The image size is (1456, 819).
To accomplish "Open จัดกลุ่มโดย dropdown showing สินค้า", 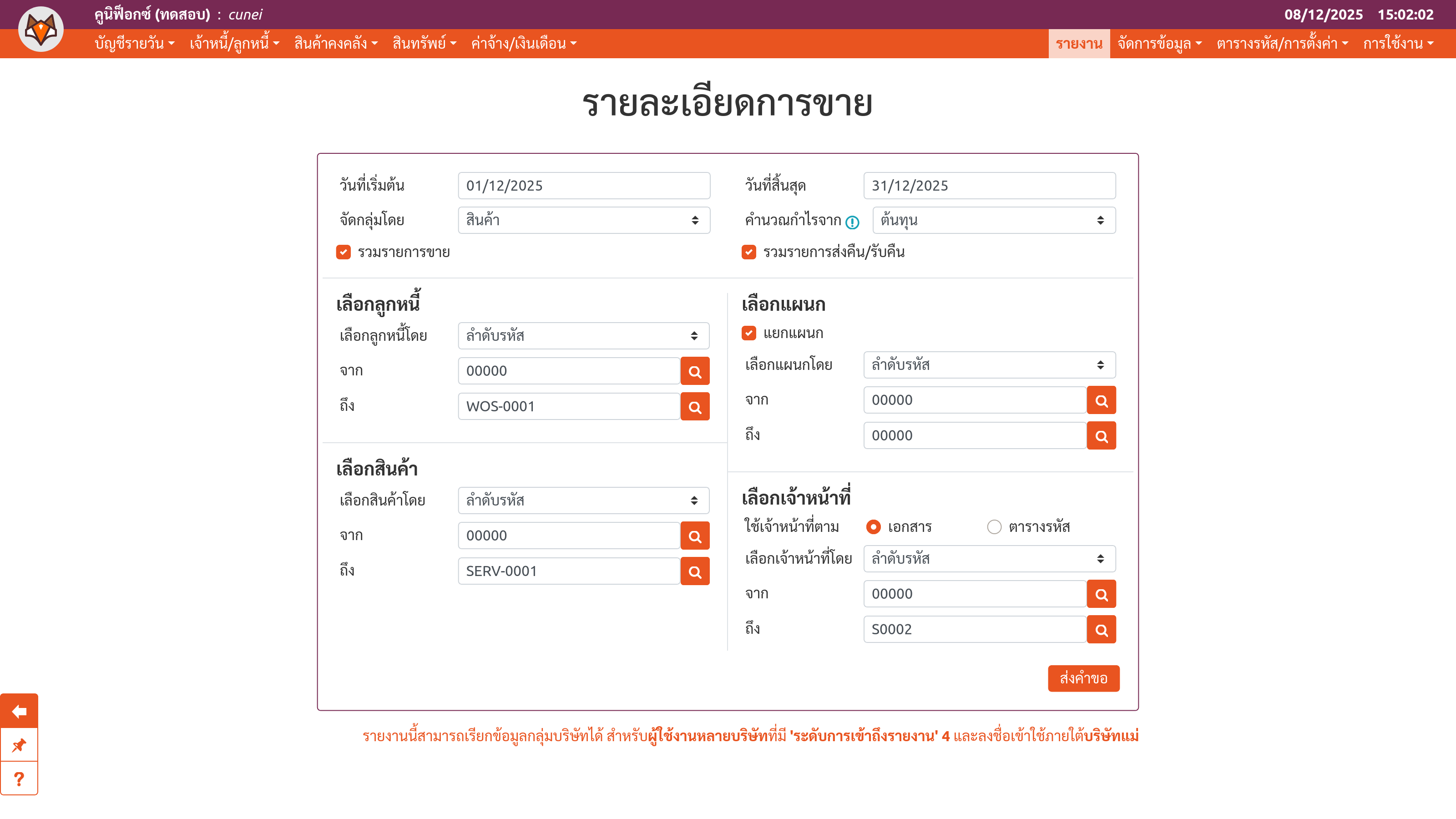I will [x=583, y=220].
